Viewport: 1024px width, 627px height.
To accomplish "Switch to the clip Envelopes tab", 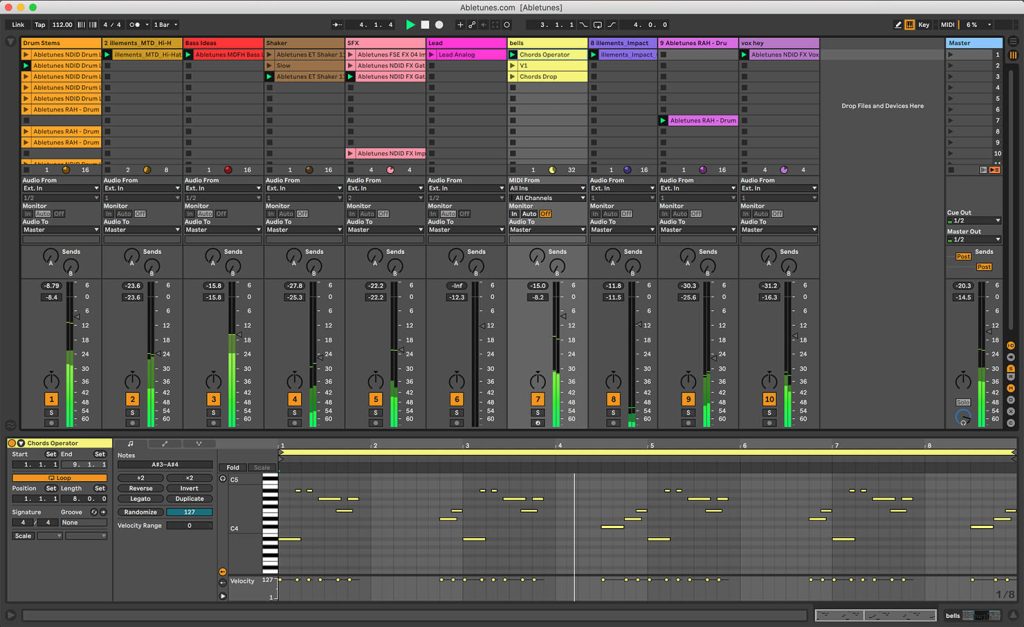I will [x=164, y=445].
